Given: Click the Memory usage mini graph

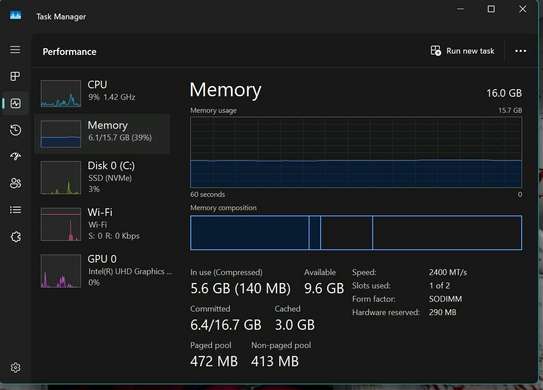Looking at the screenshot, I should pyautogui.click(x=61, y=134).
